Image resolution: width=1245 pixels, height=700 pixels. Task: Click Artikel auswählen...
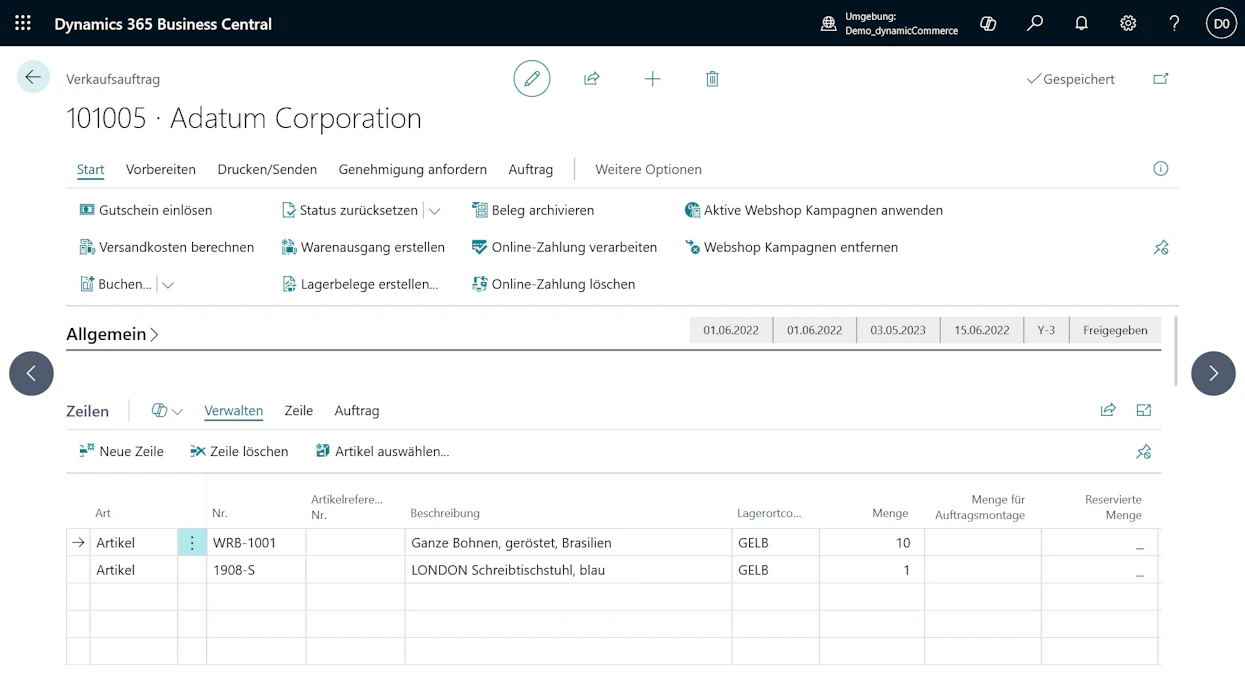pos(382,451)
